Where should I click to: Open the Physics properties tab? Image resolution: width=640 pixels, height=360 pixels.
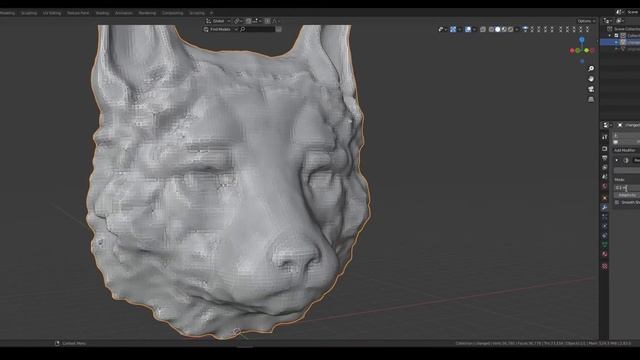(x=605, y=226)
